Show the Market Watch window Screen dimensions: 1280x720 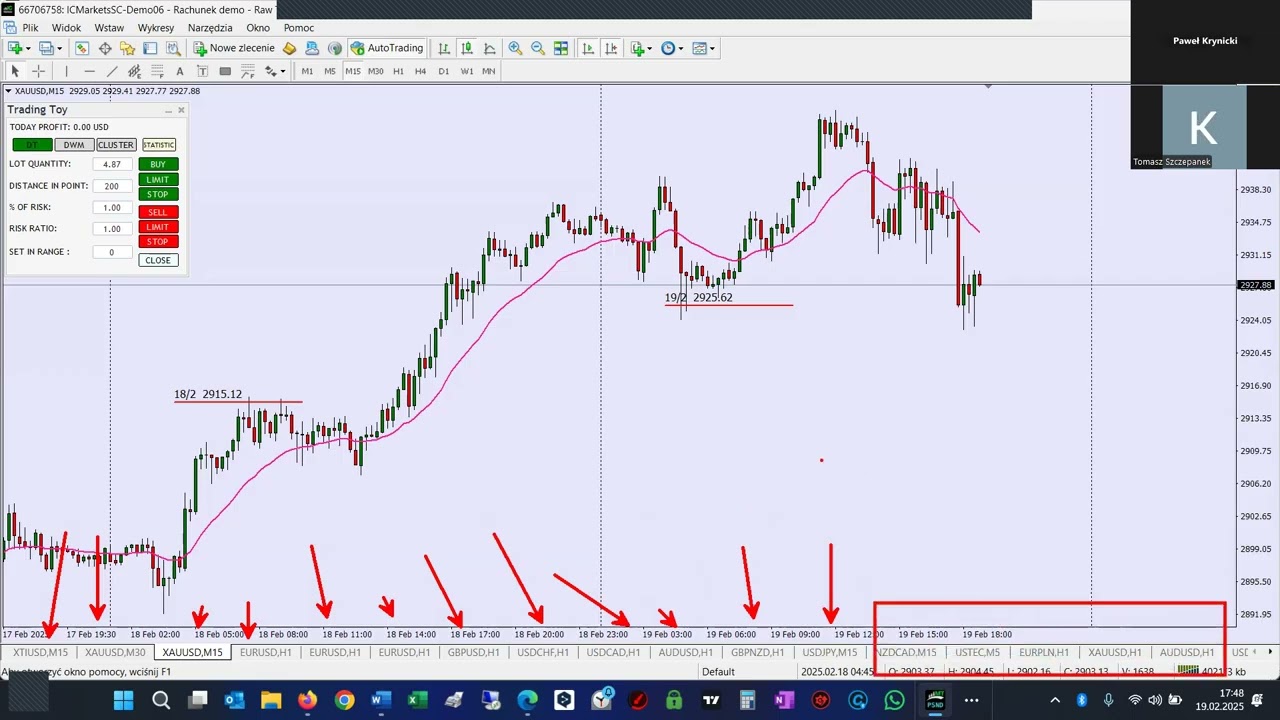82,48
